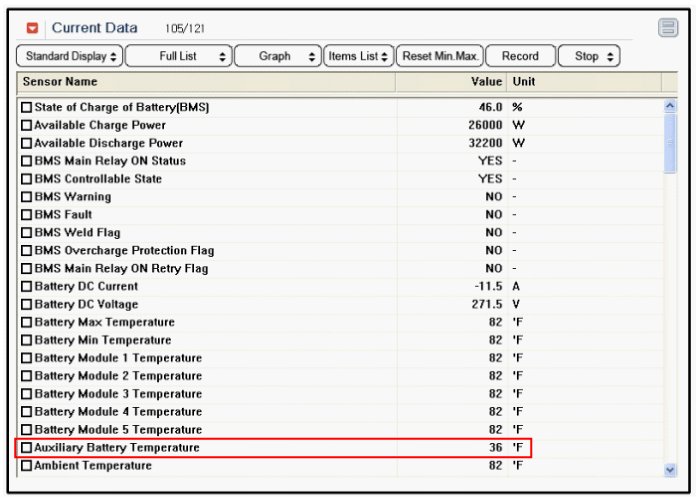Viewport: 700px width, 500px height.
Task: Tick the Battery DC Voltage checkbox
Action: [27, 305]
